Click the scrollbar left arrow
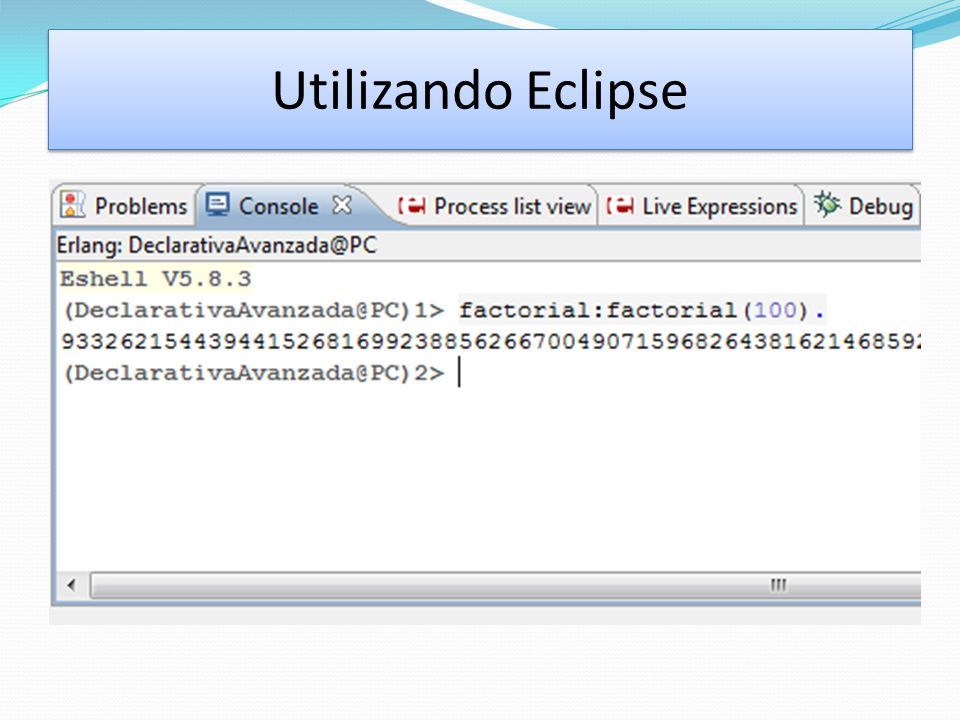Image resolution: width=960 pixels, height=720 pixels. pos(72,585)
